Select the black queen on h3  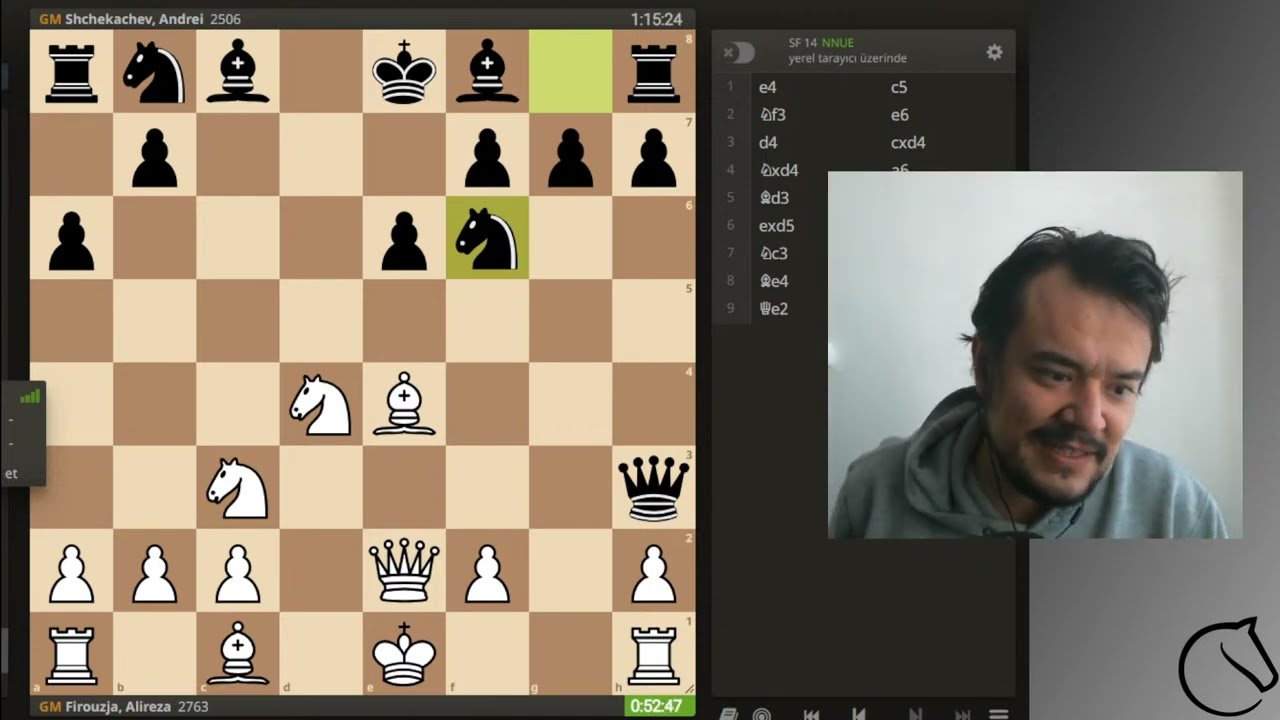654,488
